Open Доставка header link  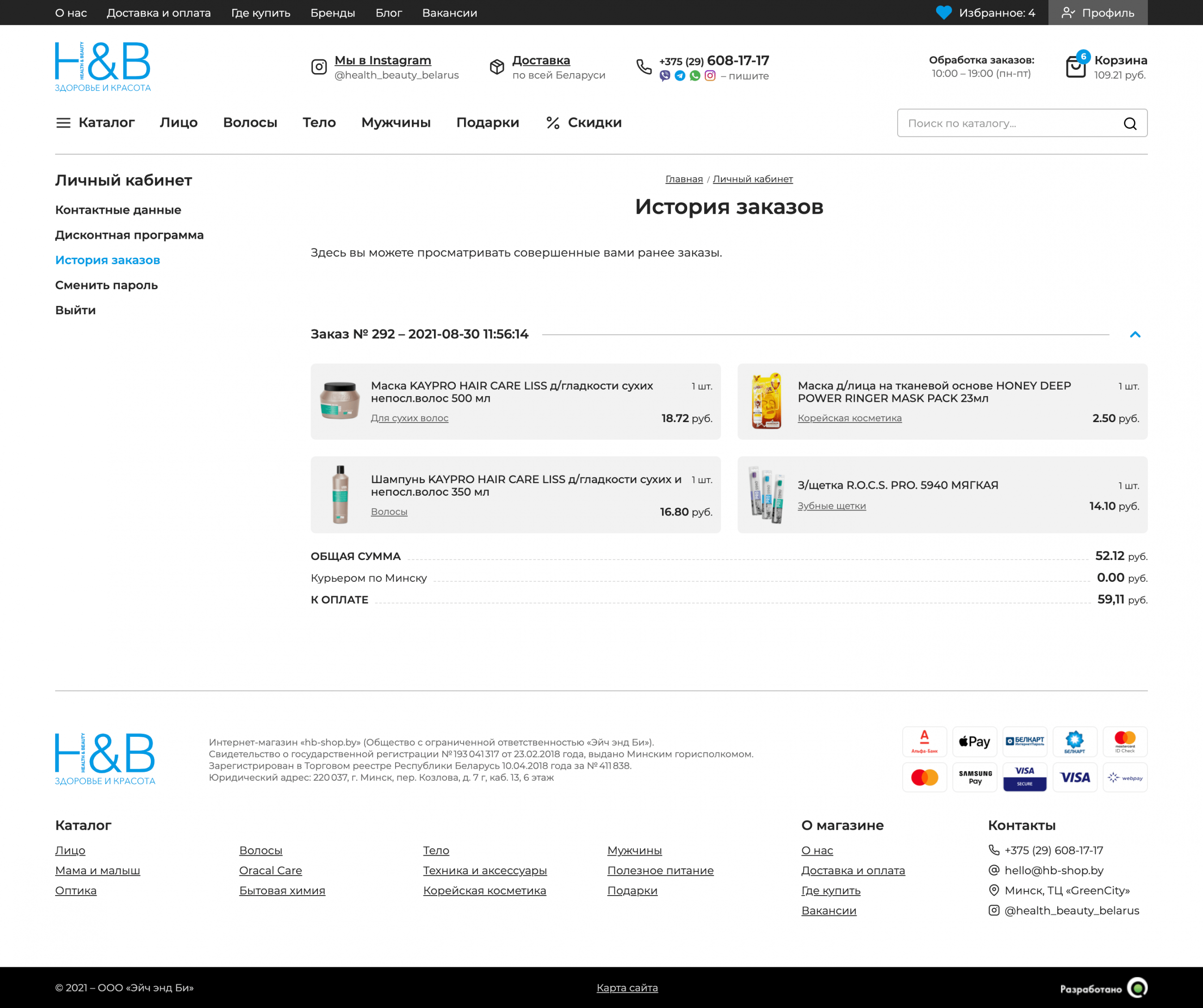click(541, 60)
